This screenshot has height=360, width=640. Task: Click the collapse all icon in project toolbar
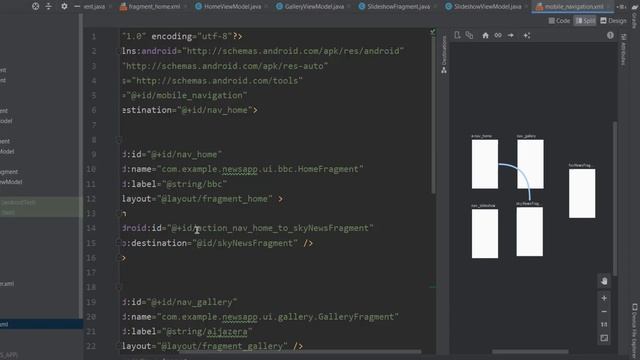(49, 6)
